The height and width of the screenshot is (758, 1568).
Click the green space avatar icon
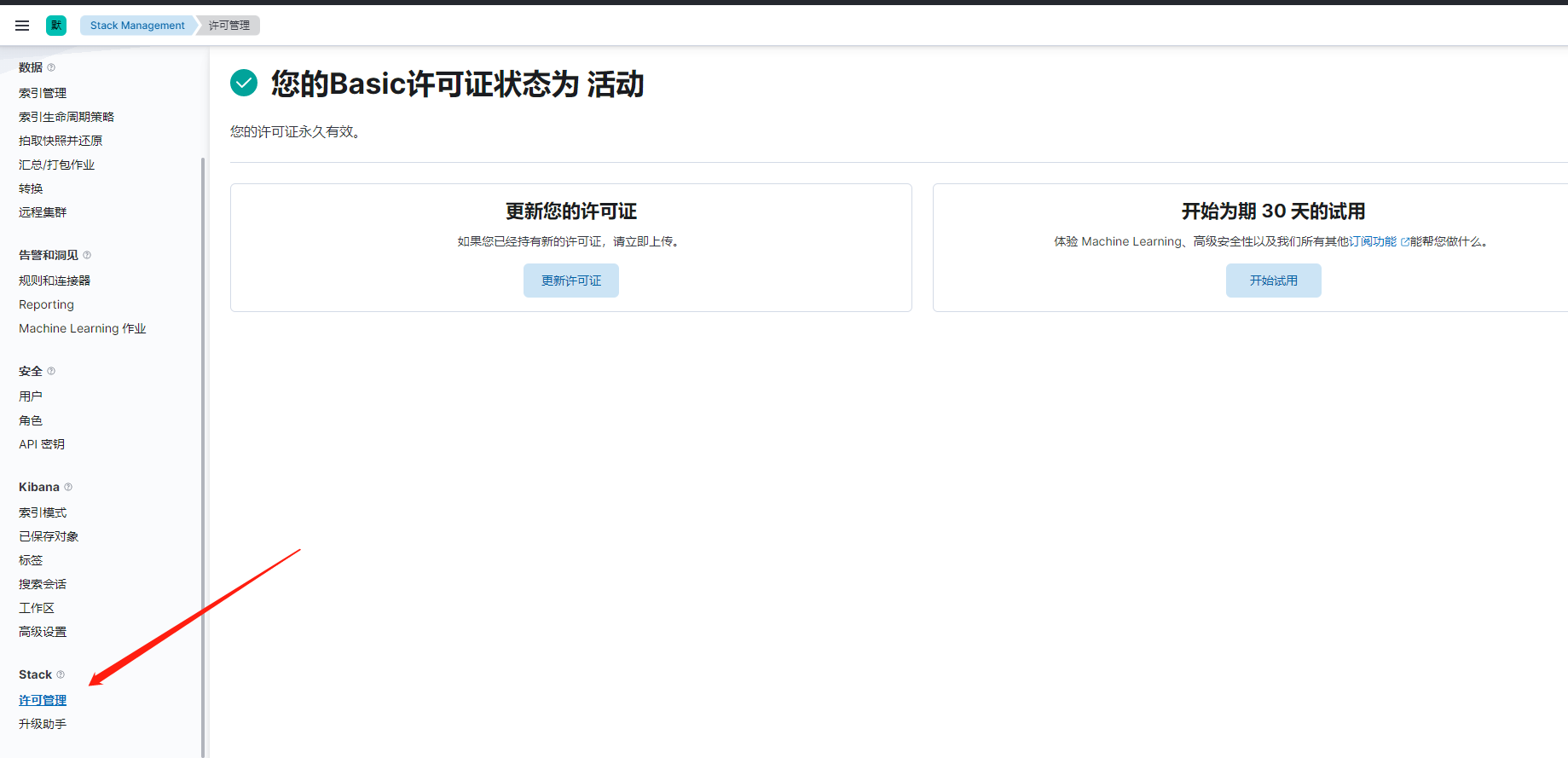point(56,26)
